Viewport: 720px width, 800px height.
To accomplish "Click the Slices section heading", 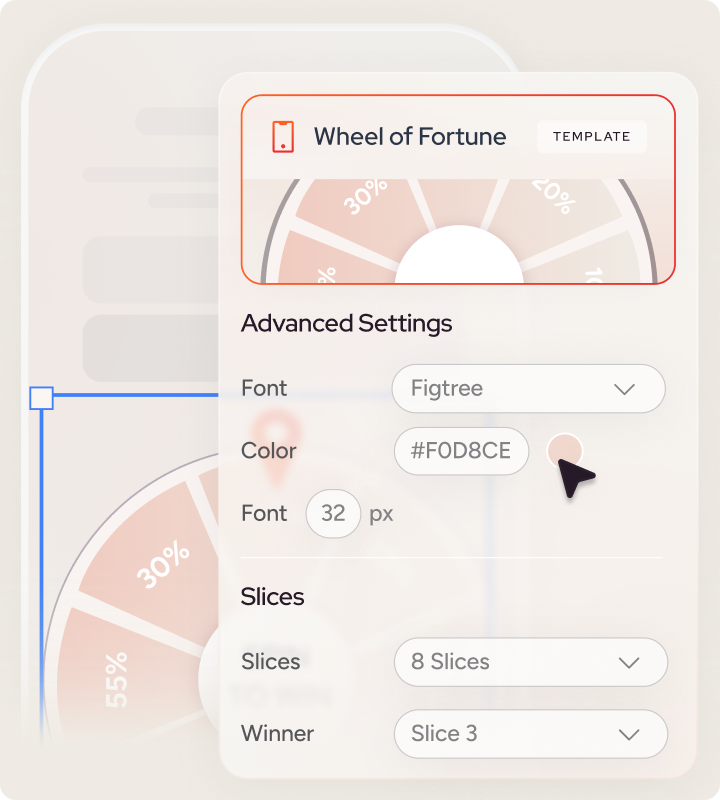I will [272, 597].
